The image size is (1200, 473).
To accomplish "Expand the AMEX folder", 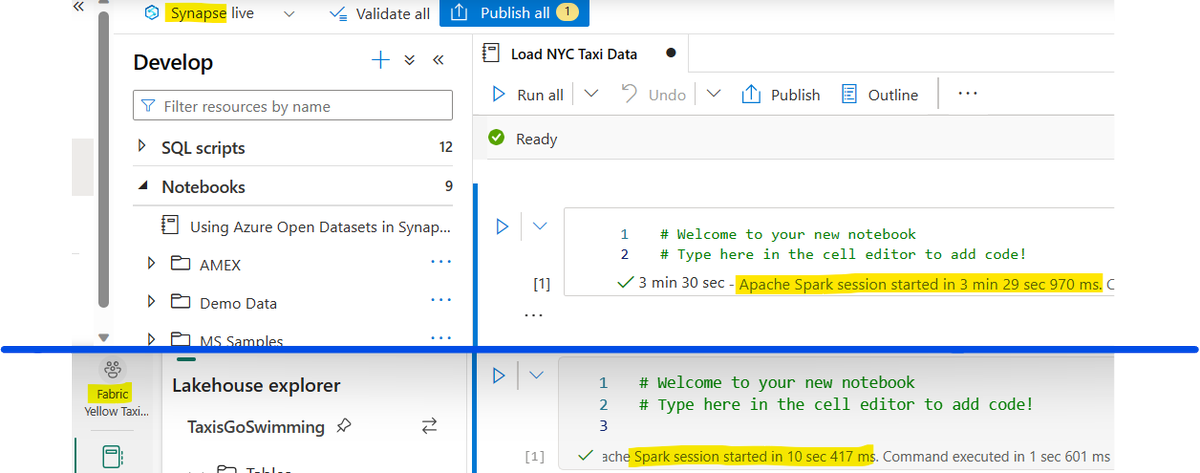I will click(x=152, y=264).
